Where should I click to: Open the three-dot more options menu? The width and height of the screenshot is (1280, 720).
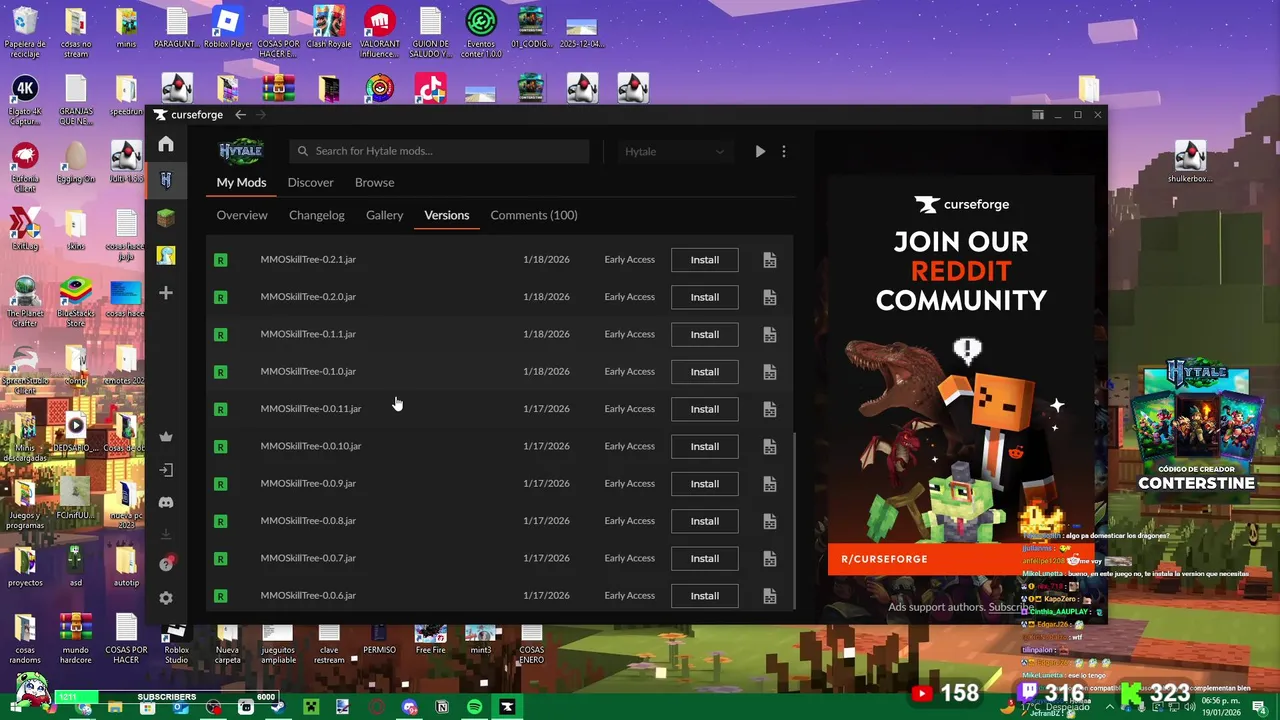[784, 152]
